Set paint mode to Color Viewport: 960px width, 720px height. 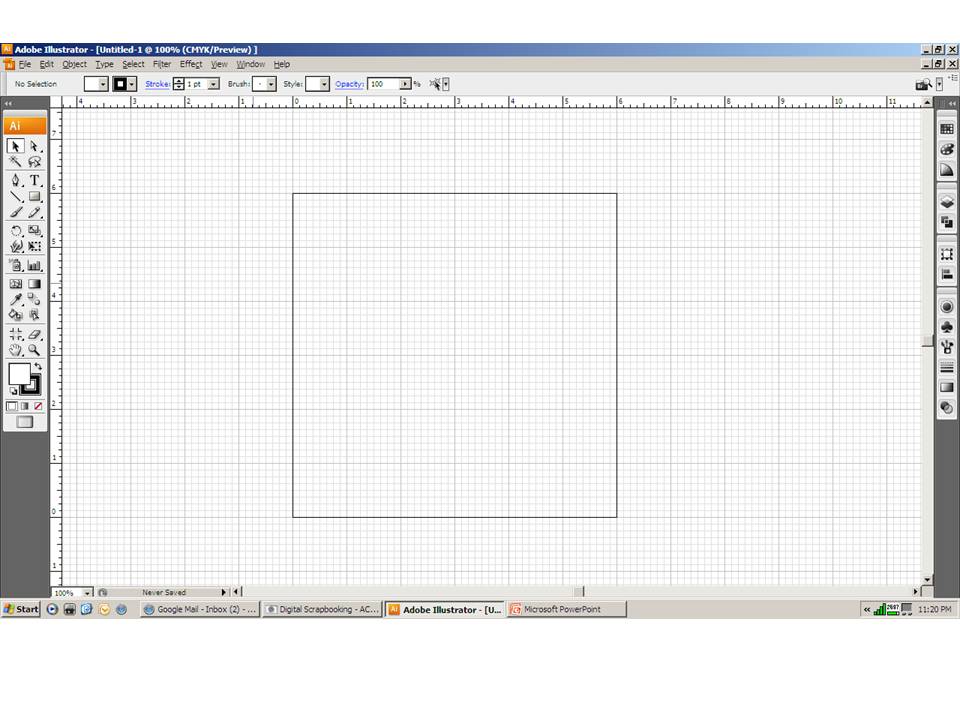(12, 406)
